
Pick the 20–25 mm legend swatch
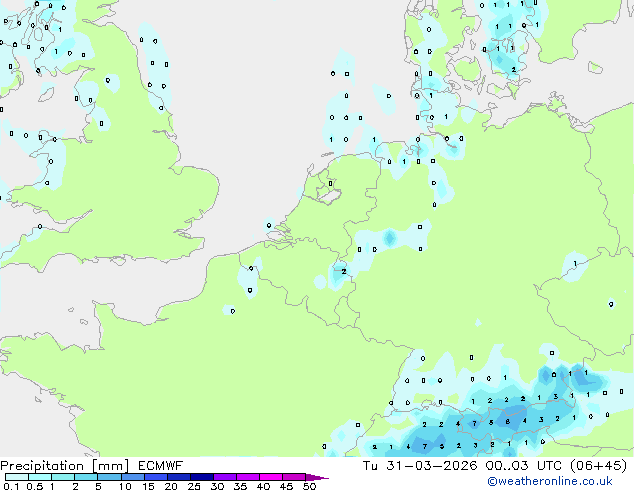point(179,477)
